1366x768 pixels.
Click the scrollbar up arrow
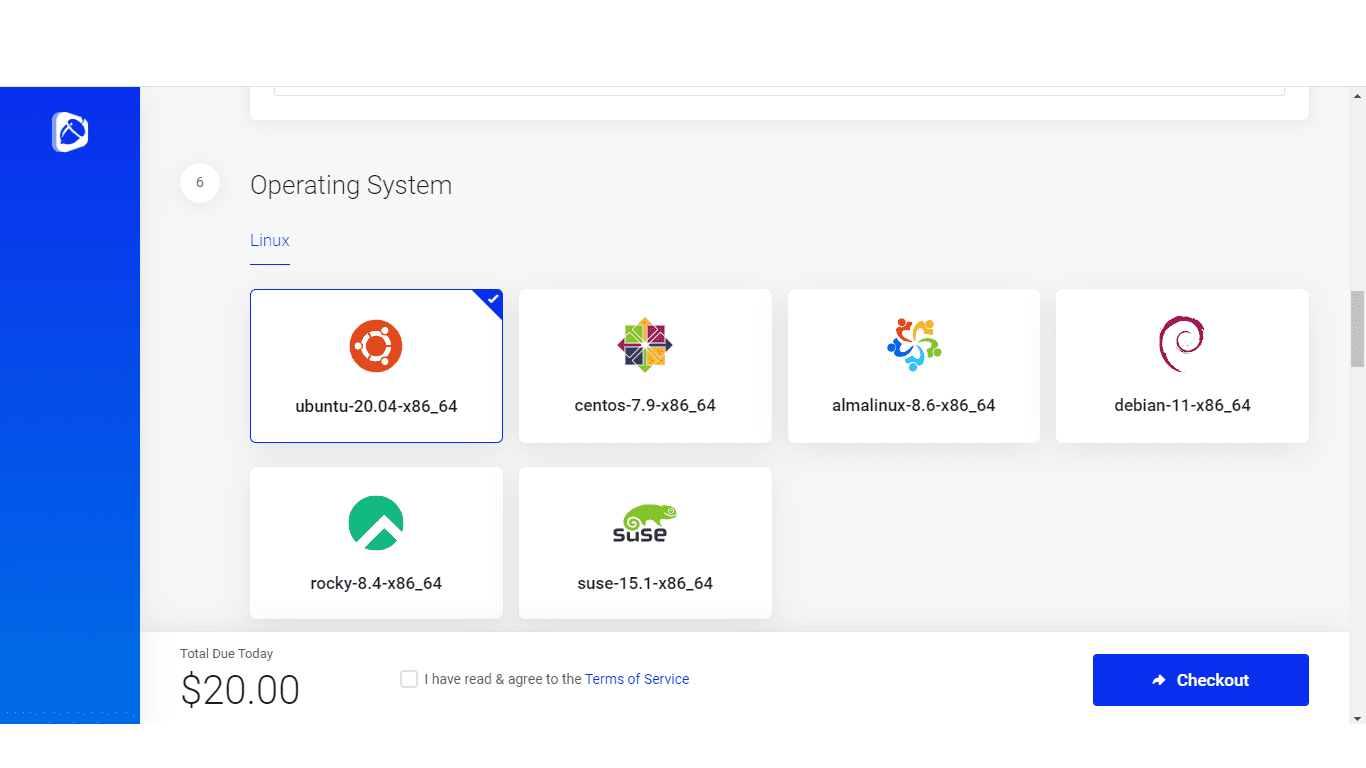coord(1357,96)
